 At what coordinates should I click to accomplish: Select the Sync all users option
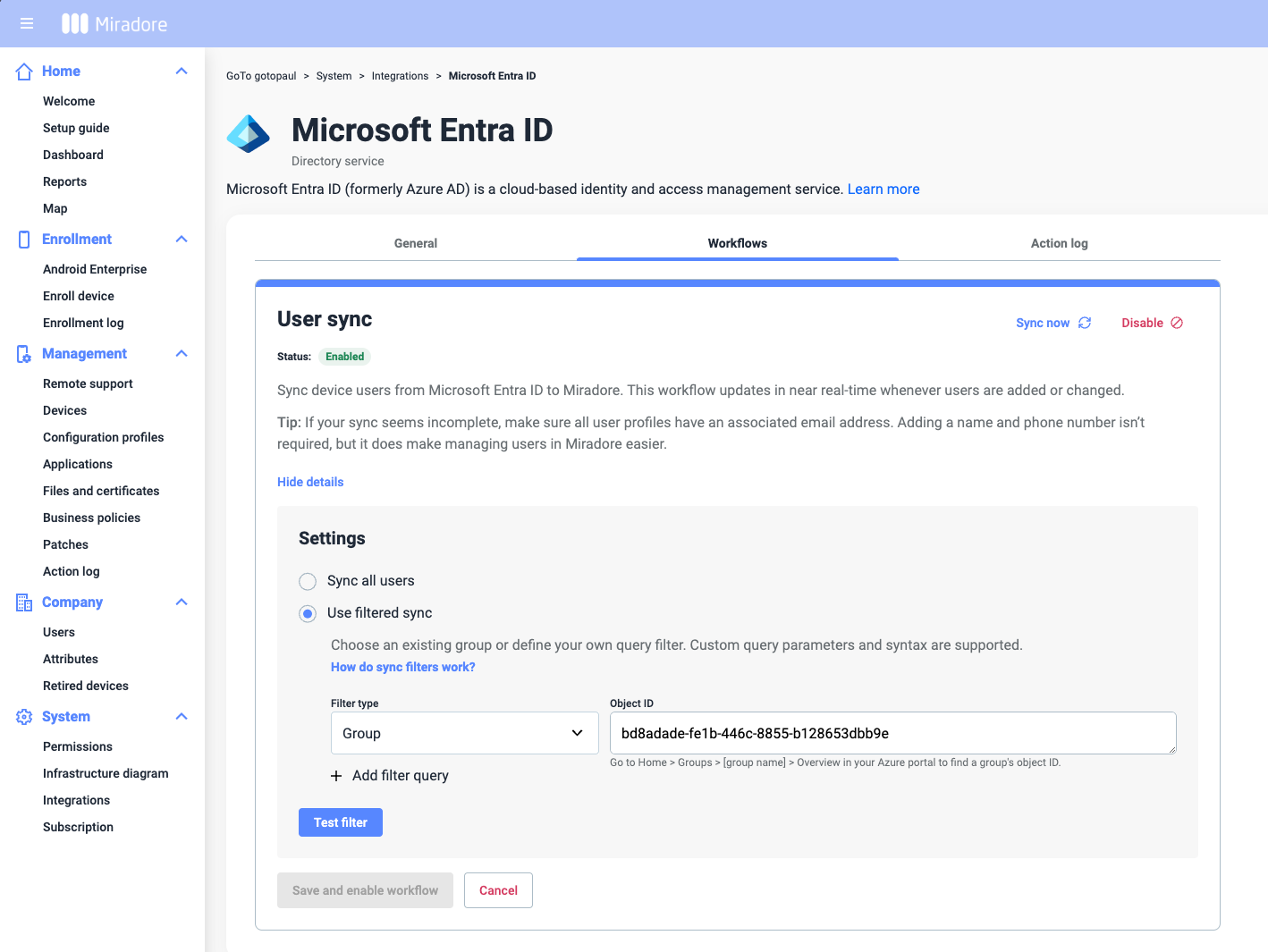(308, 582)
